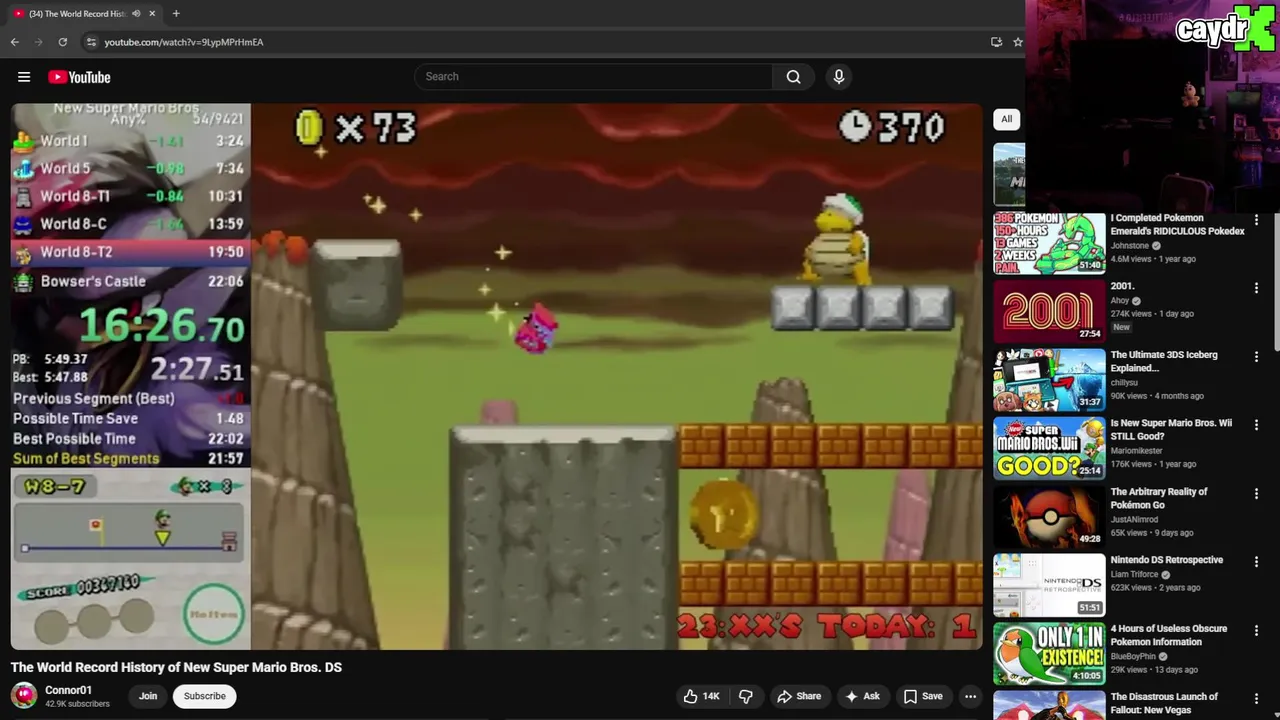Open the options menu for Disastrous Launch of Fallout
The image size is (1280, 720).
1256,699
